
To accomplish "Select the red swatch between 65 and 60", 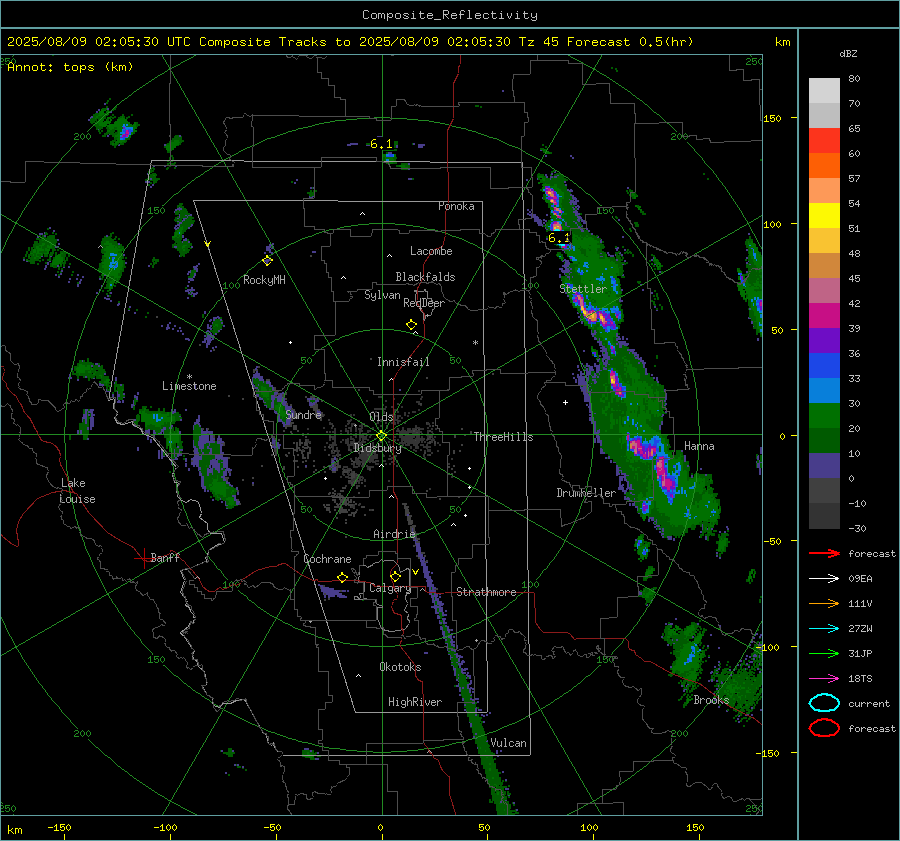I will (824, 141).
